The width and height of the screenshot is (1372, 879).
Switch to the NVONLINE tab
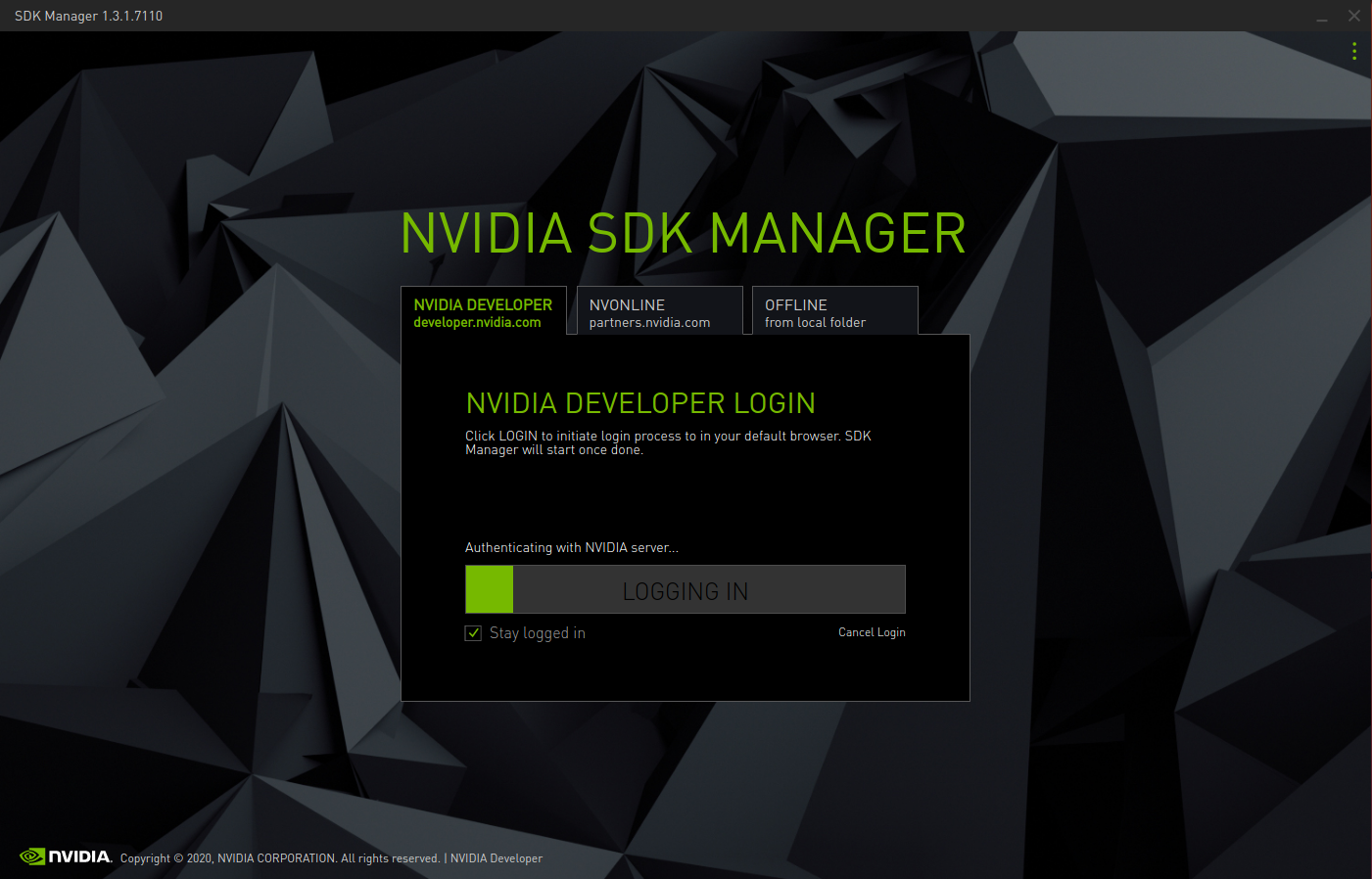coord(660,311)
